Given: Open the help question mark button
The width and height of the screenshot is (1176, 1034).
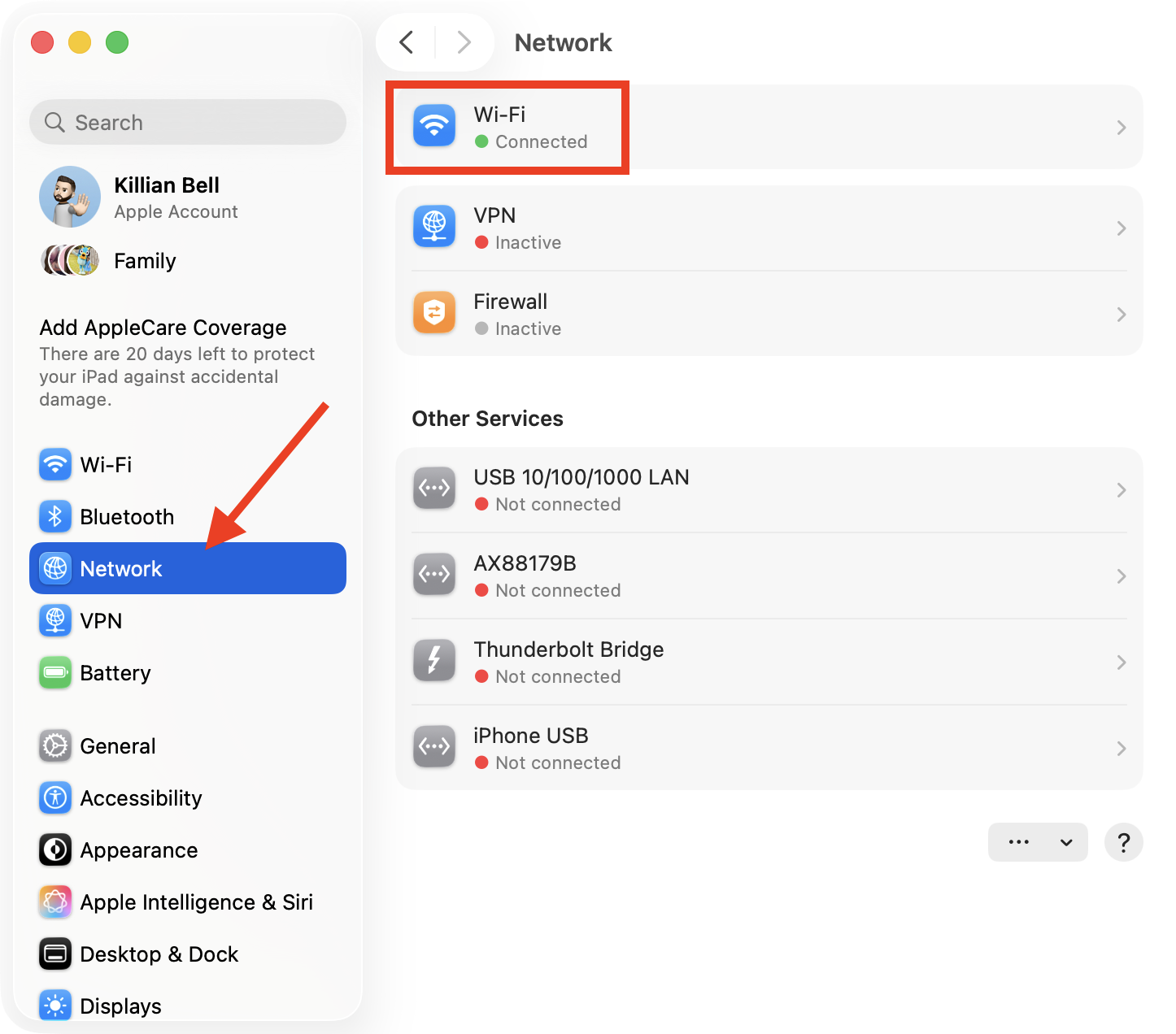Looking at the screenshot, I should [1124, 842].
